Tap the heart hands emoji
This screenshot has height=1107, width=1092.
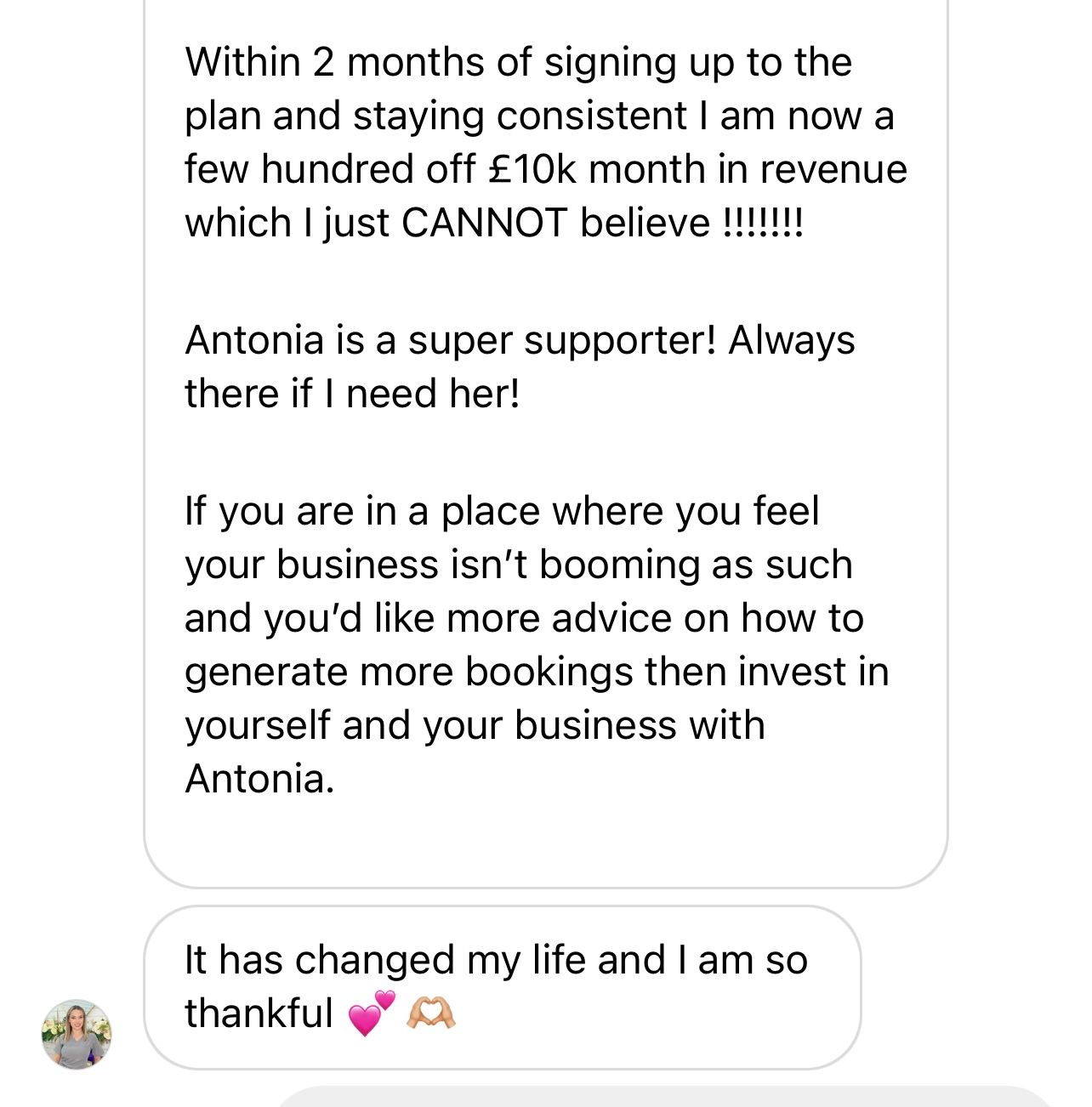(x=431, y=1013)
